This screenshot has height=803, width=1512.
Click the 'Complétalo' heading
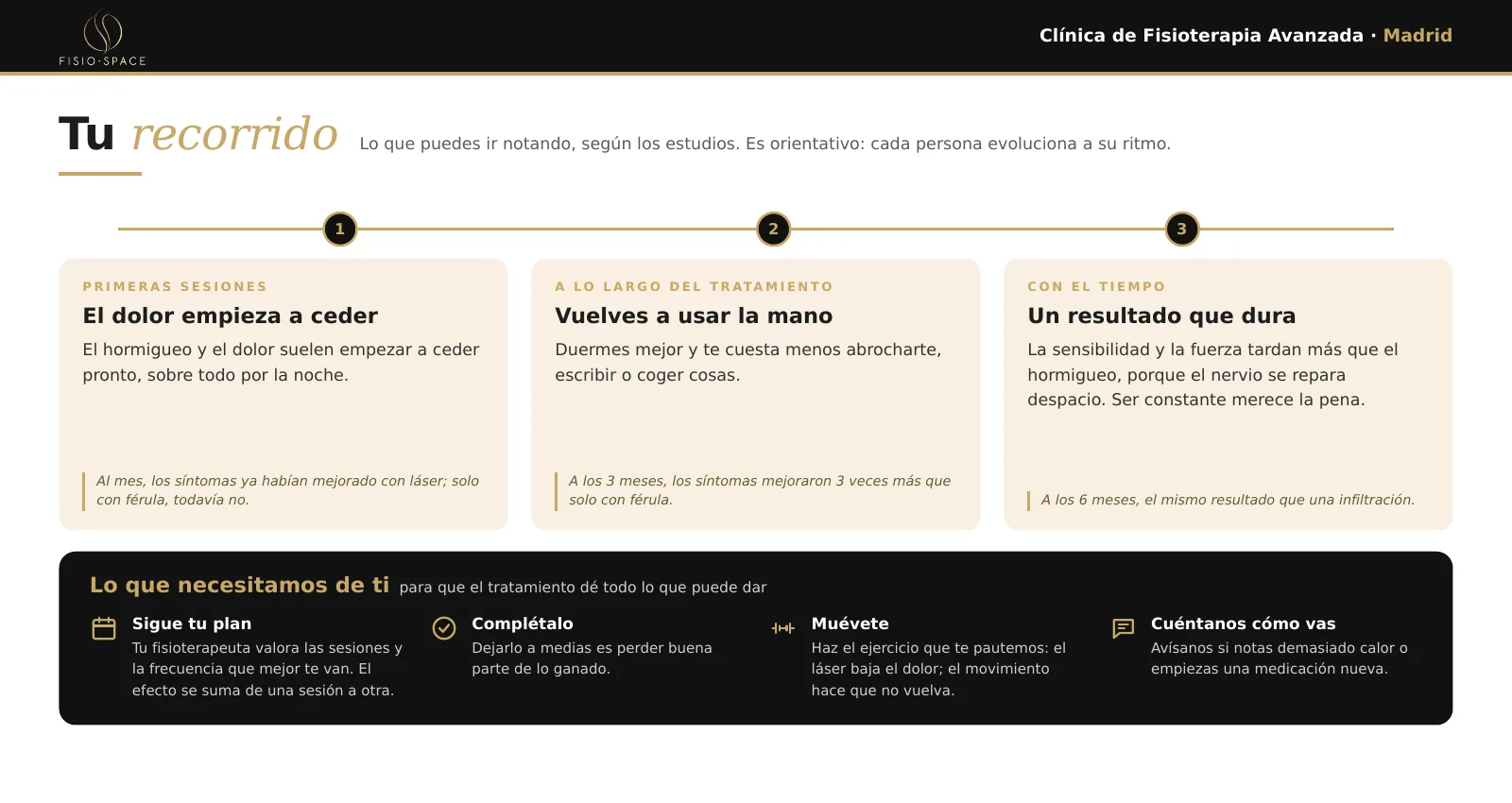[523, 624]
